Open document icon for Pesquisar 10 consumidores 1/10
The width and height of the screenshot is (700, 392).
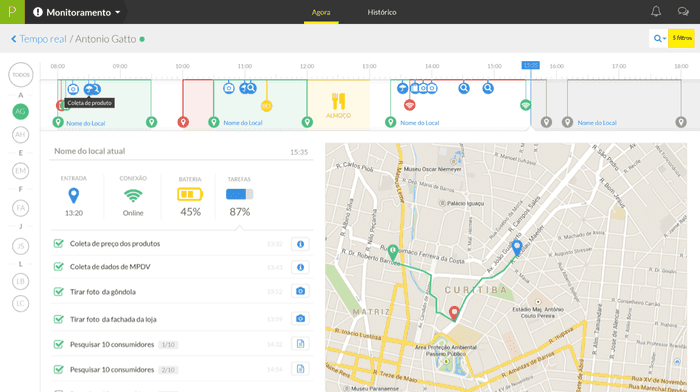click(x=300, y=344)
